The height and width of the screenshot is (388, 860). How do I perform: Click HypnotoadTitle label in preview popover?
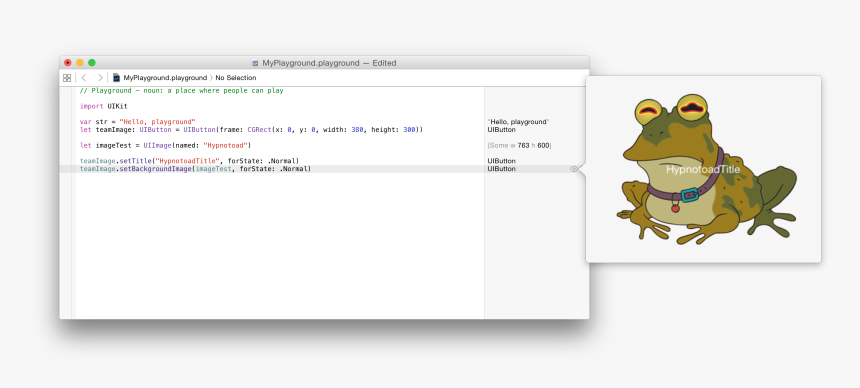pyautogui.click(x=703, y=170)
